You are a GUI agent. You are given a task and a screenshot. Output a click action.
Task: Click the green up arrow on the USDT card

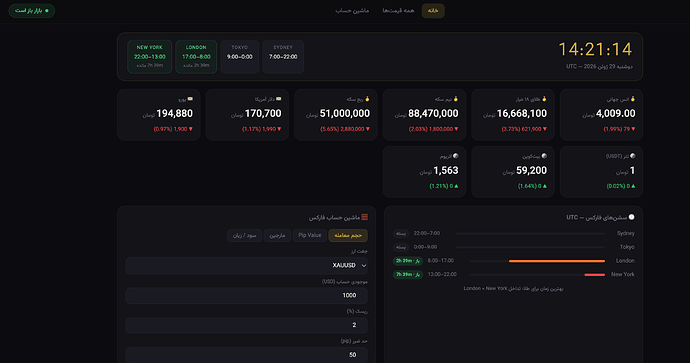[633, 186]
